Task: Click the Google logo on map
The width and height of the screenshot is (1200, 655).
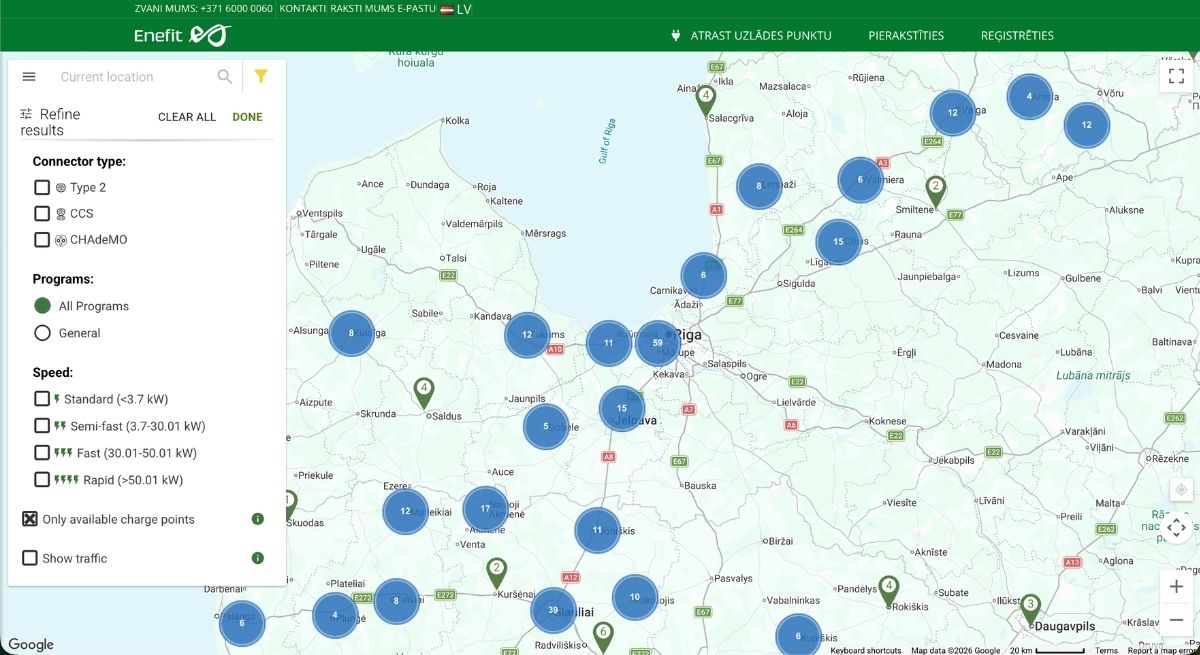Action: (30, 645)
